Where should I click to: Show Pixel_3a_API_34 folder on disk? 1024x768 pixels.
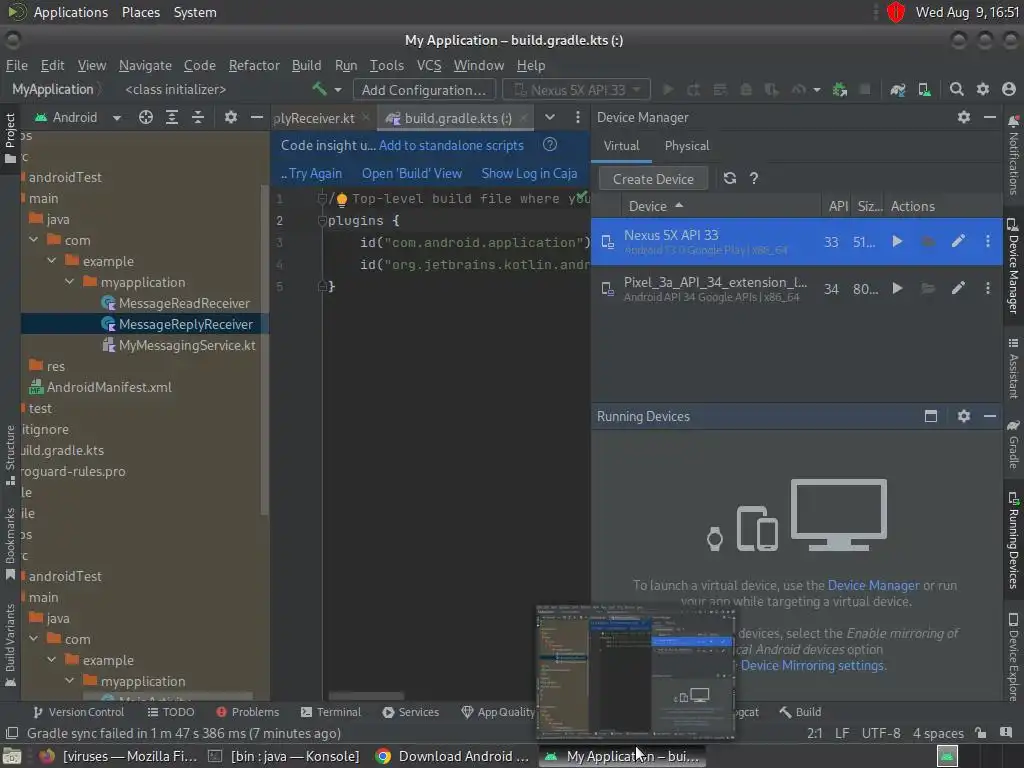928,288
